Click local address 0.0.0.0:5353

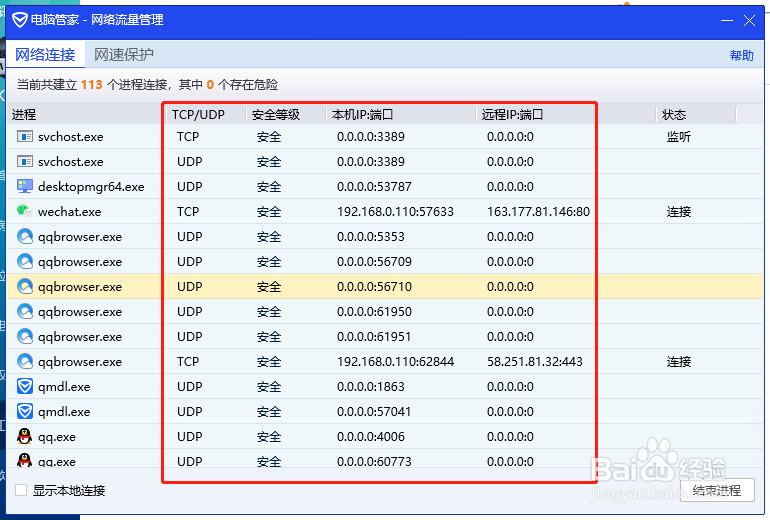tap(371, 237)
